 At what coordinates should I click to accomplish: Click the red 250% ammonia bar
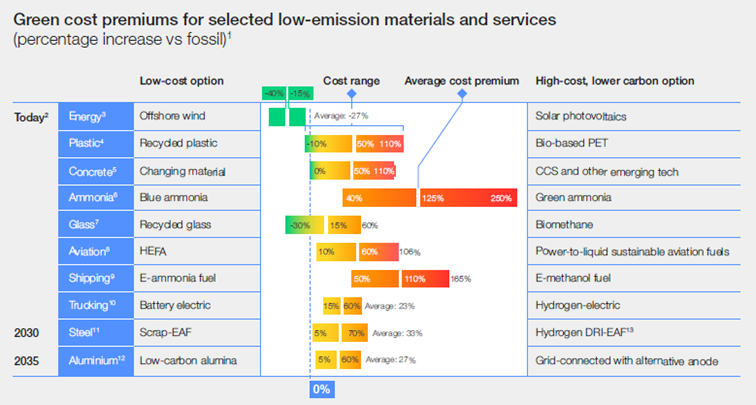[x=469, y=198]
